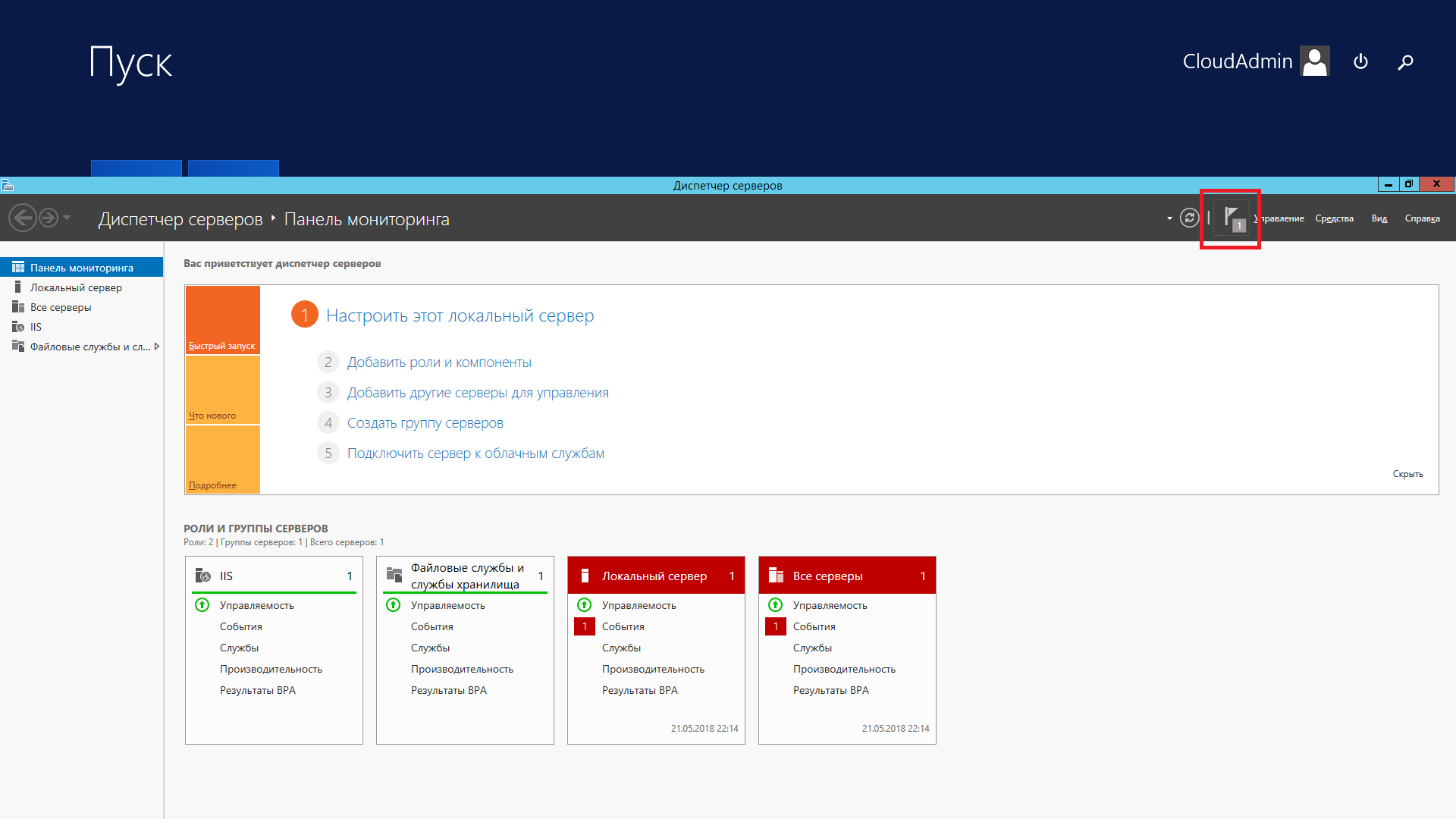Click the Start screen power button
Viewport: 1456px width, 819px height.
1361,61
